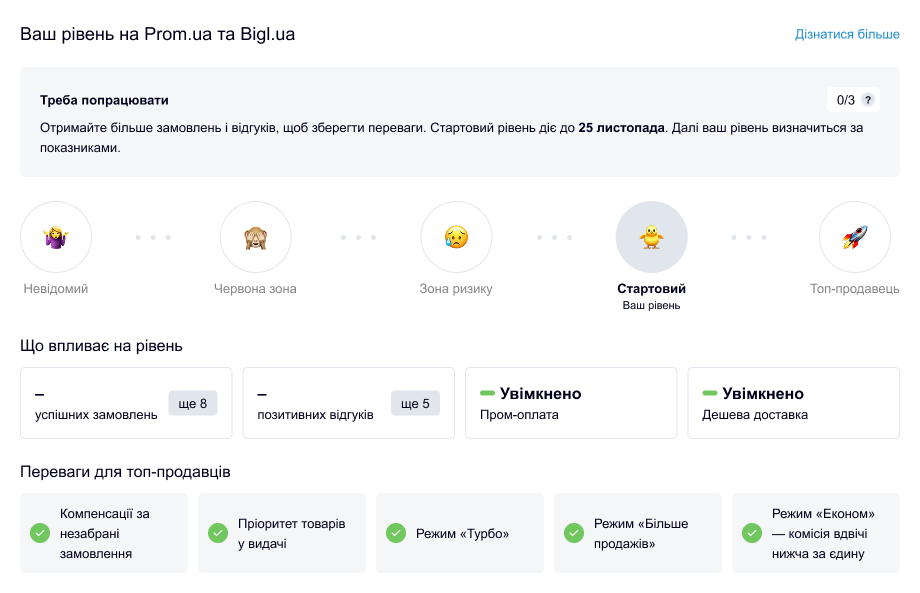Open the "Пром-оплата" enabled card
920x593 pixels.
pyautogui.click(x=571, y=403)
